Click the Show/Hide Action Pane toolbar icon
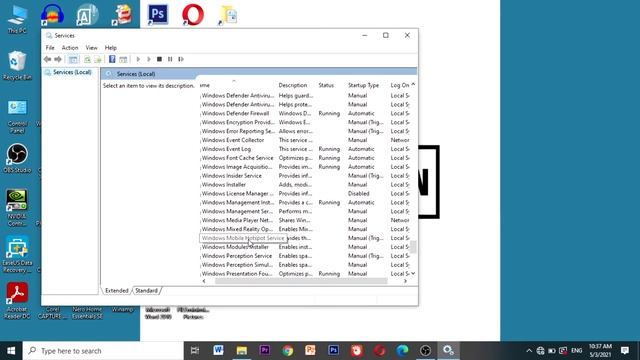The width and height of the screenshot is (640, 360). click(x=123, y=59)
